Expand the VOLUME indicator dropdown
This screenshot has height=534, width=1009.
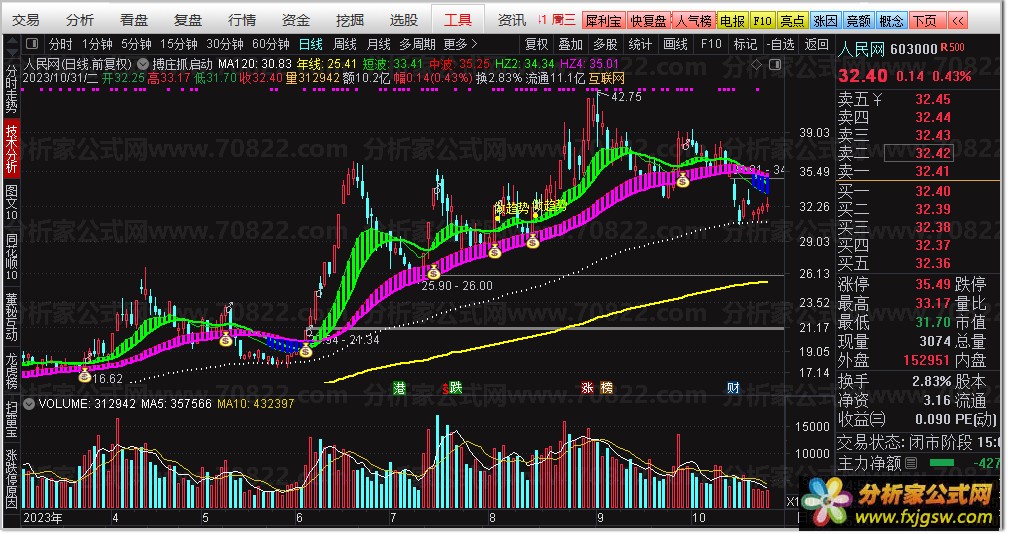point(29,404)
